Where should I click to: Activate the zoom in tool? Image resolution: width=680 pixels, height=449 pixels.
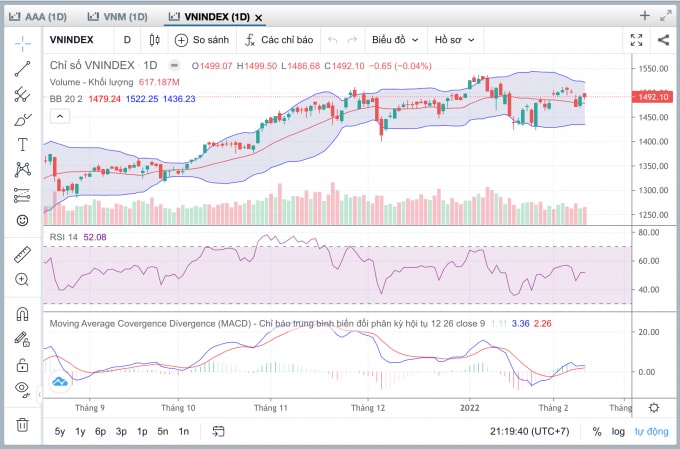click(23, 279)
